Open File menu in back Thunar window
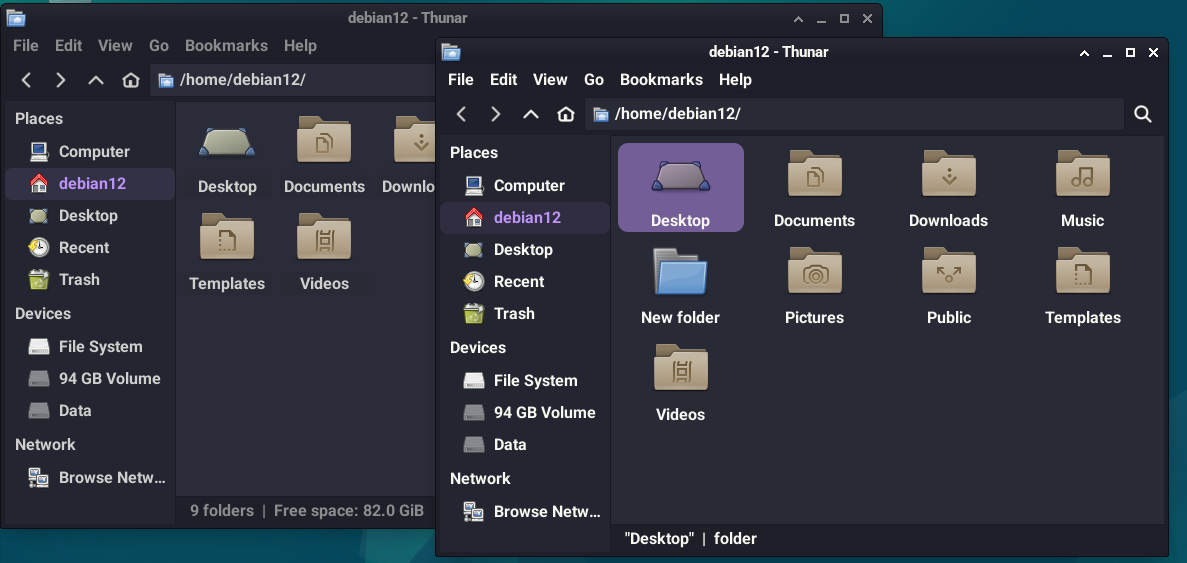 tap(26, 45)
